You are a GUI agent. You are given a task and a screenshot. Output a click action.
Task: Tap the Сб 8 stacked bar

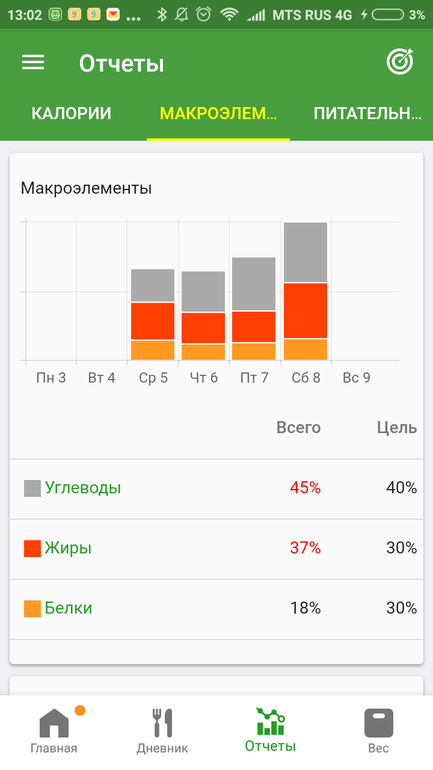[305, 291]
